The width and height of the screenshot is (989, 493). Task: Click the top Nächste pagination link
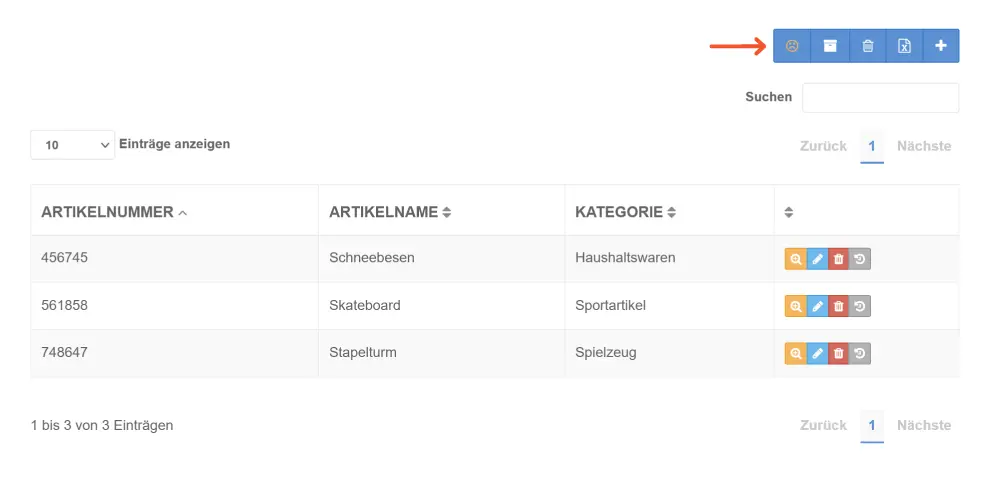[x=924, y=146]
